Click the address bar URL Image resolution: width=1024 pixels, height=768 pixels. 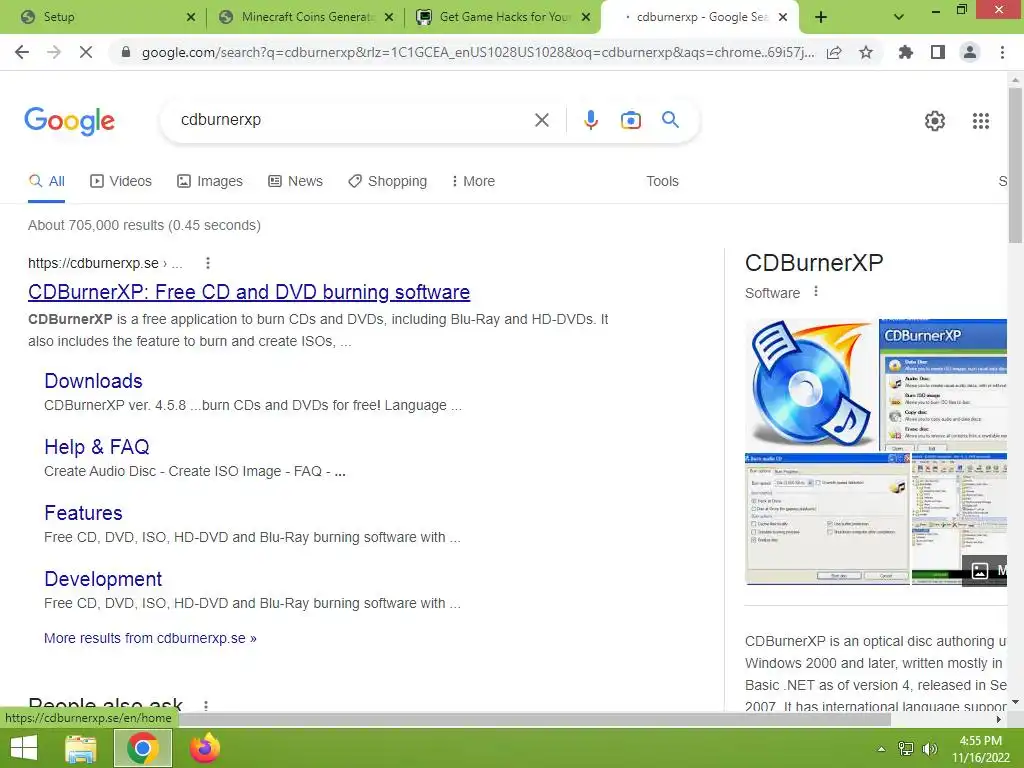[478, 52]
